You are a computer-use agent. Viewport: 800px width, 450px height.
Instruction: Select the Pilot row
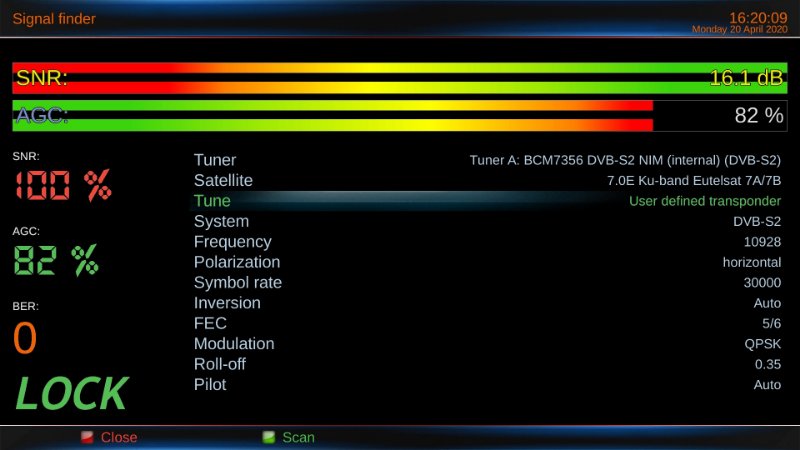[487, 385]
